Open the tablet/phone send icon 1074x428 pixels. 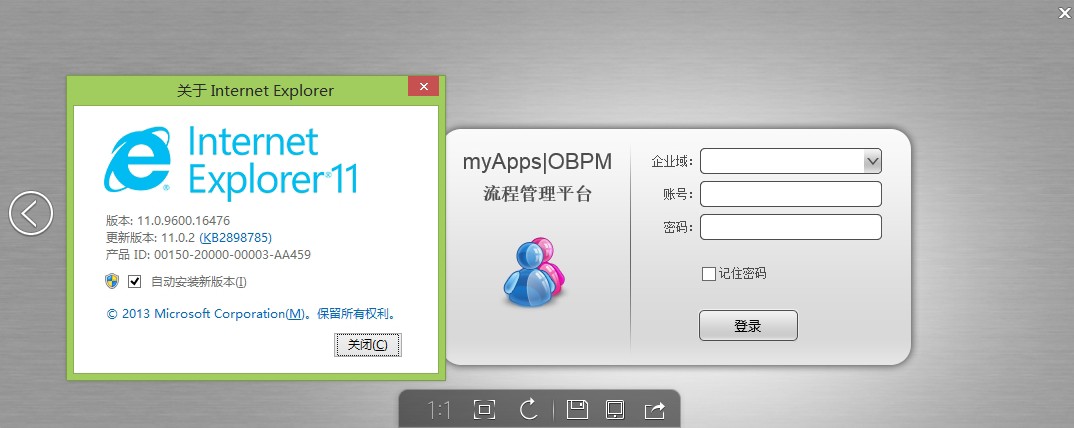[x=615, y=410]
